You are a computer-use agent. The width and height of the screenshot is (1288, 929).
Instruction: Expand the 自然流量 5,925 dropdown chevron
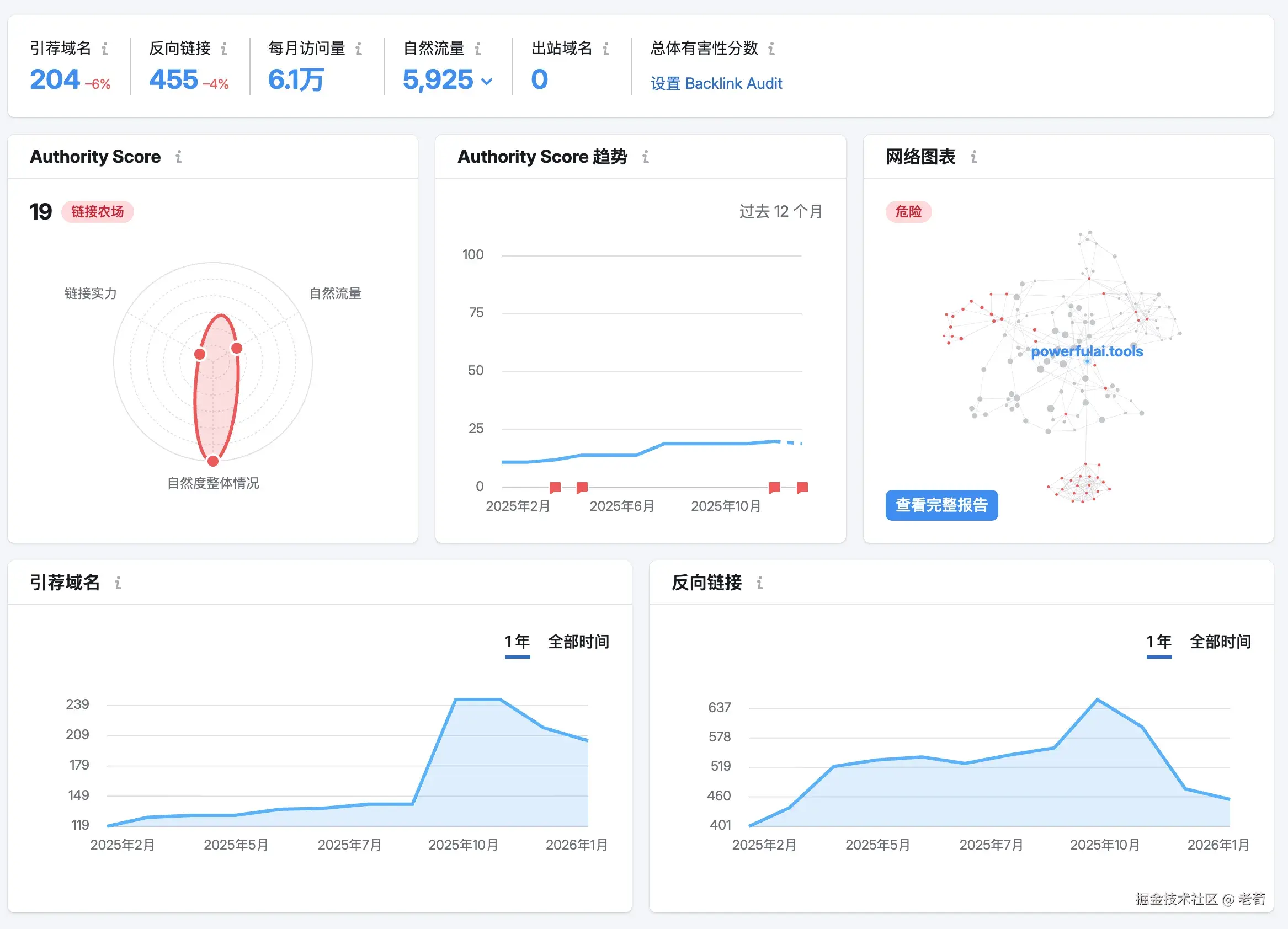click(x=487, y=81)
